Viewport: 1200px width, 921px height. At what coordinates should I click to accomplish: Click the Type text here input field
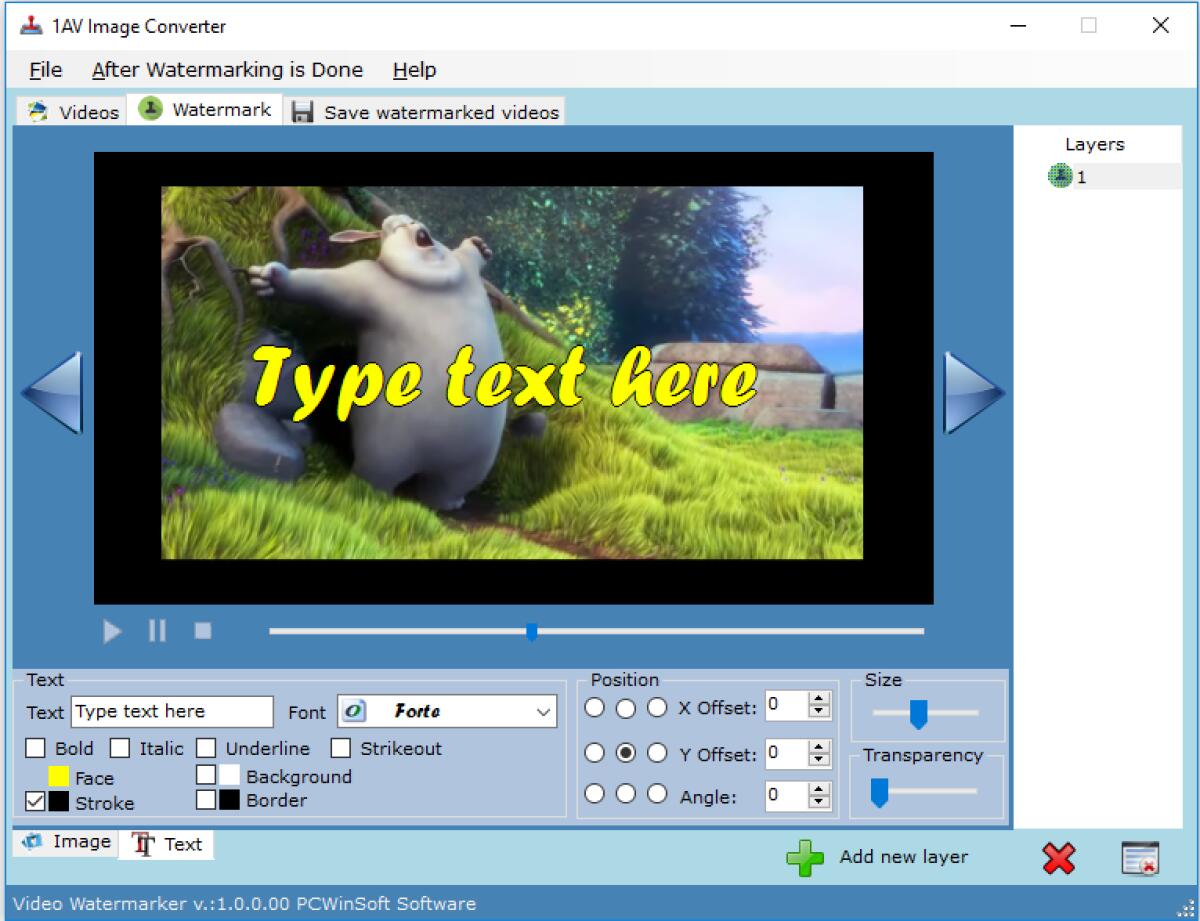coord(170,711)
